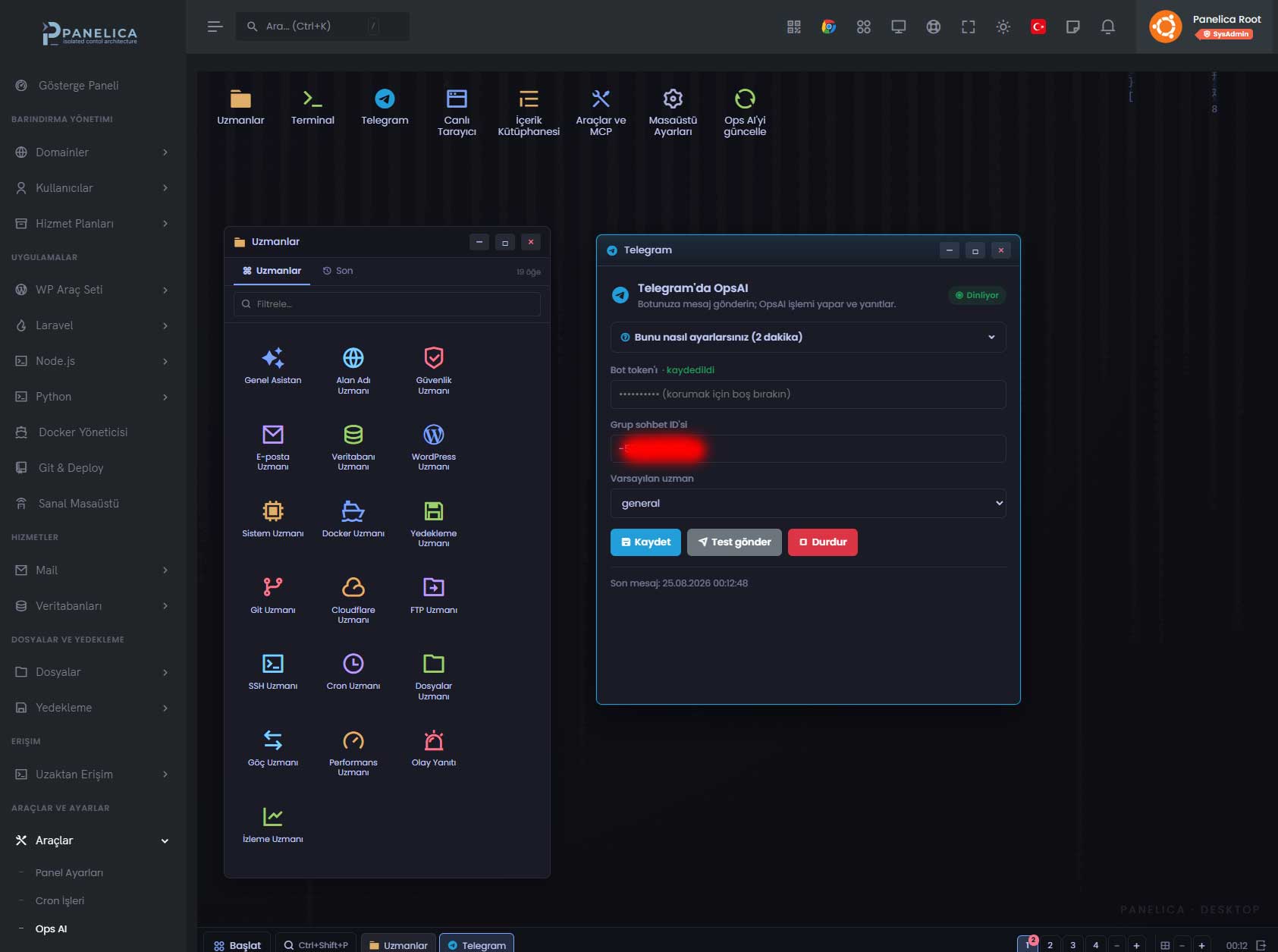Screen dimensions: 1278x952
Task: Open Veritabanı Uzmanı expert
Action: [x=353, y=448]
